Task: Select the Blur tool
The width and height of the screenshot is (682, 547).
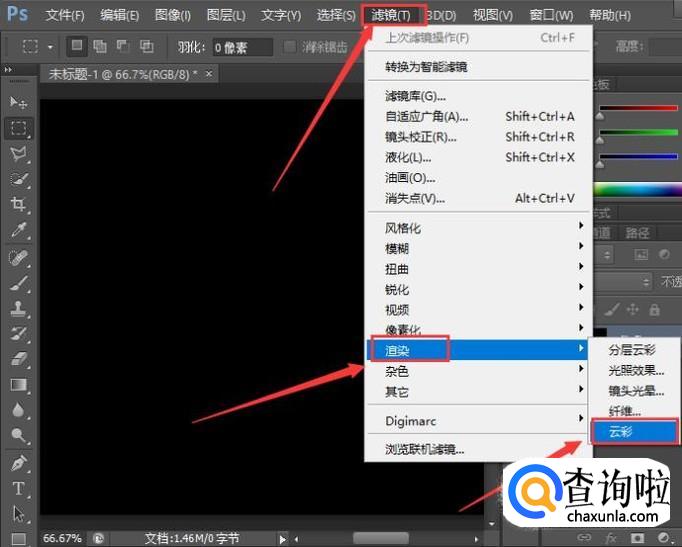Action: click(x=18, y=410)
